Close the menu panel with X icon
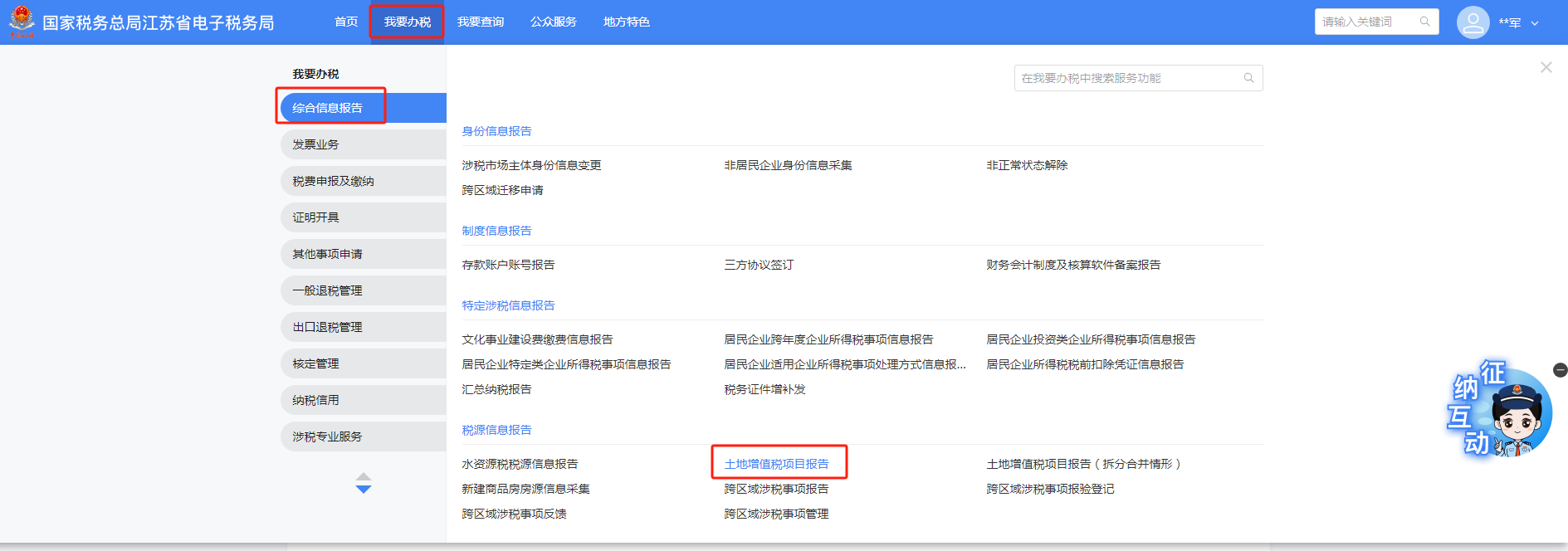Screen dimensions: 1568x551 click(x=1546, y=67)
